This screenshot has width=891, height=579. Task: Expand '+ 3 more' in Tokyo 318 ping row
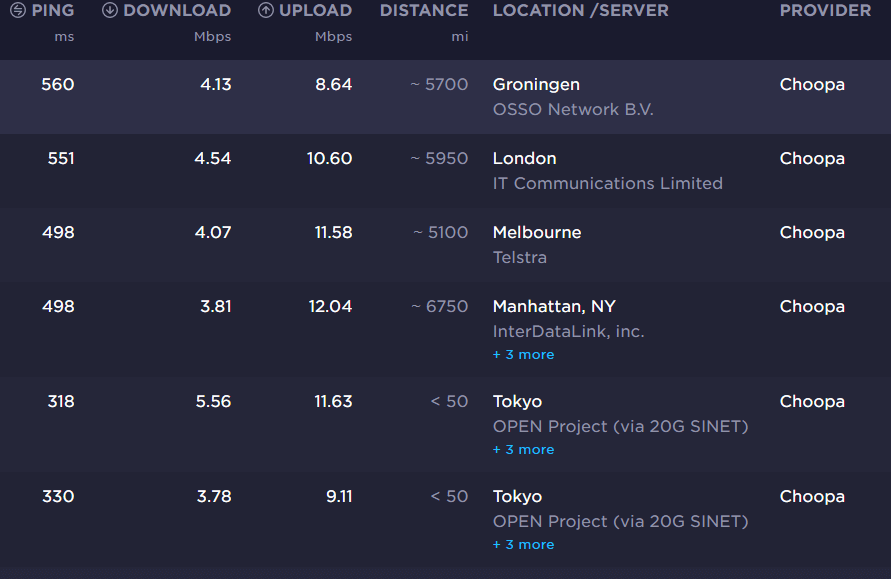(523, 449)
